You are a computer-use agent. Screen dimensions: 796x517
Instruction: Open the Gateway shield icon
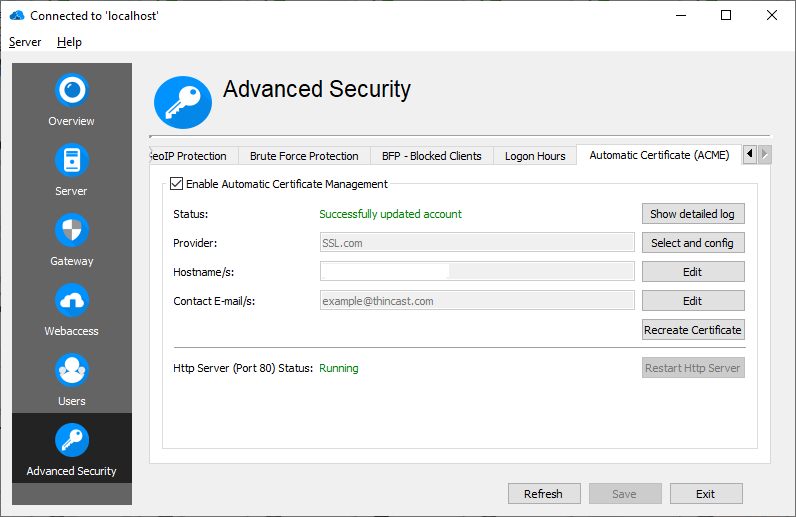[x=72, y=230]
